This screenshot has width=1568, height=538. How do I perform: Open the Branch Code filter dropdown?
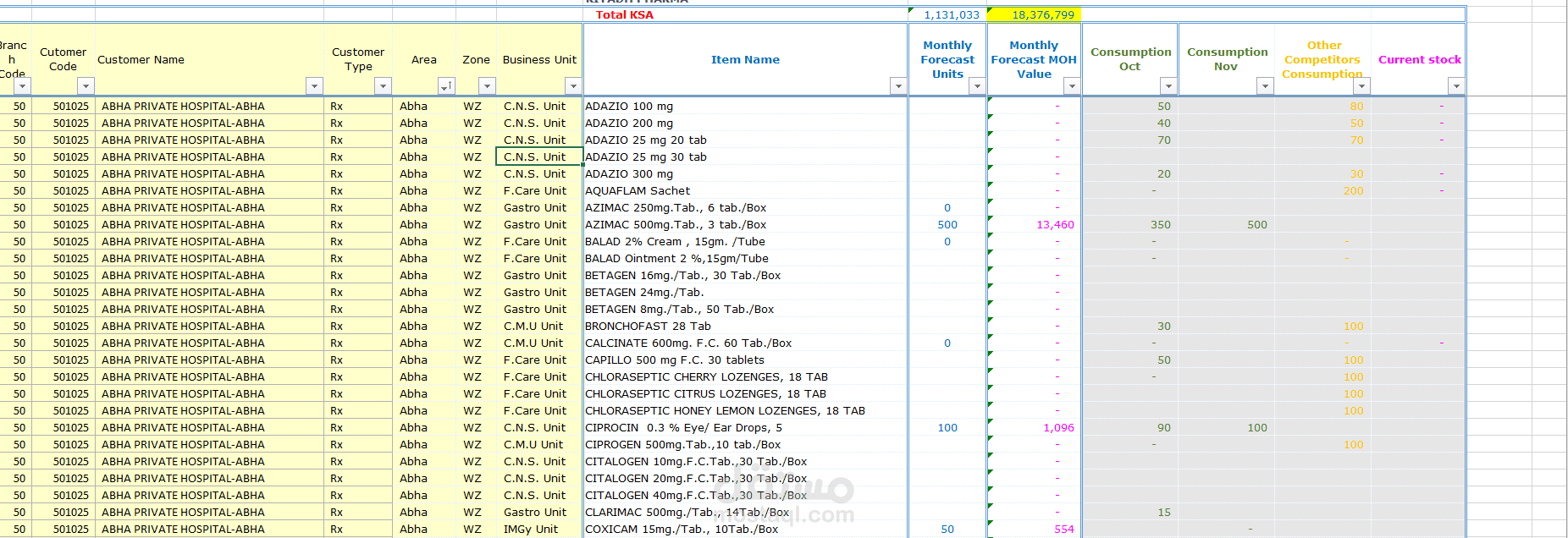[22, 86]
